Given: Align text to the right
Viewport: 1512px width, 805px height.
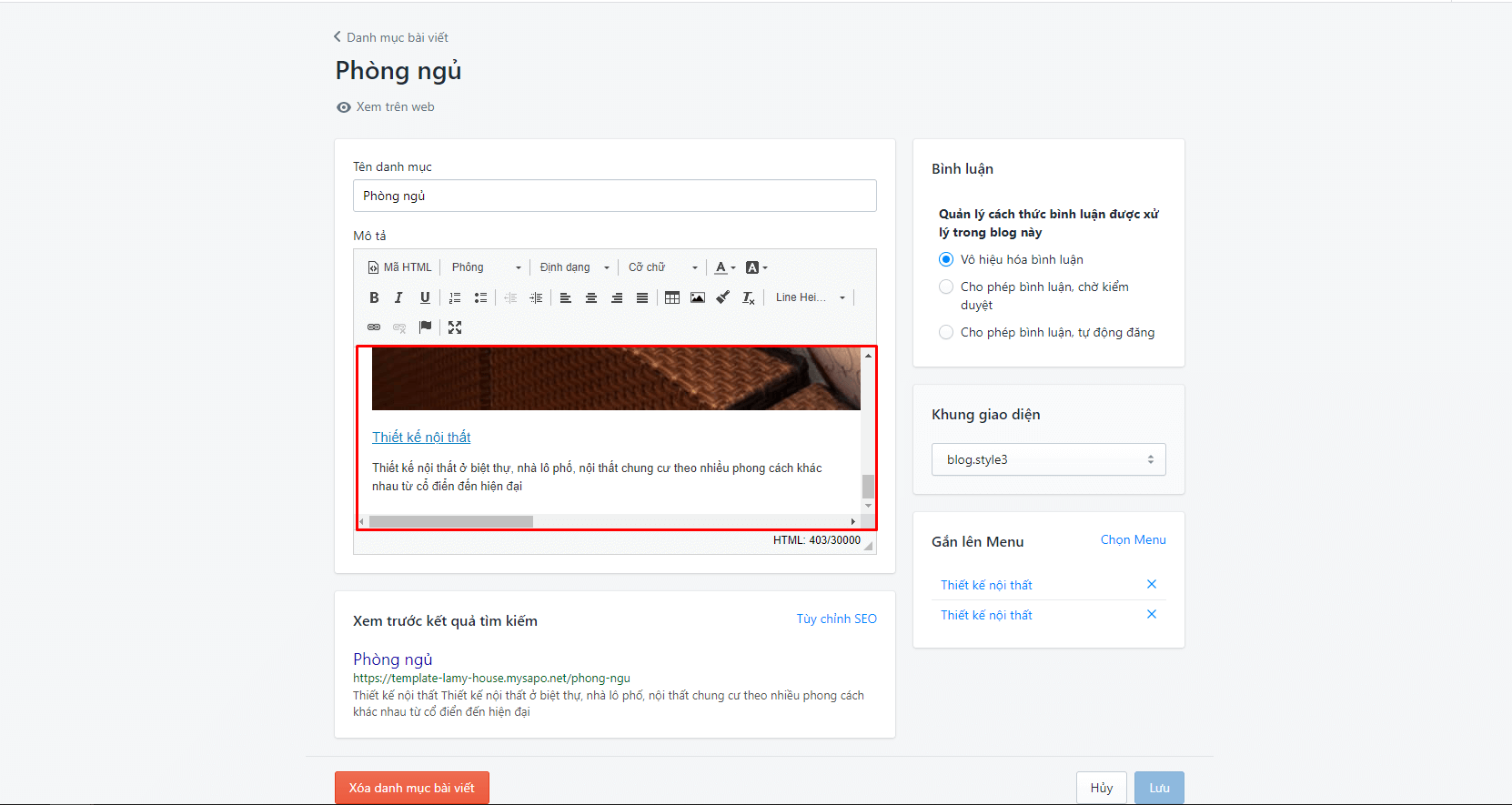Looking at the screenshot, I should tap(617, 297).
